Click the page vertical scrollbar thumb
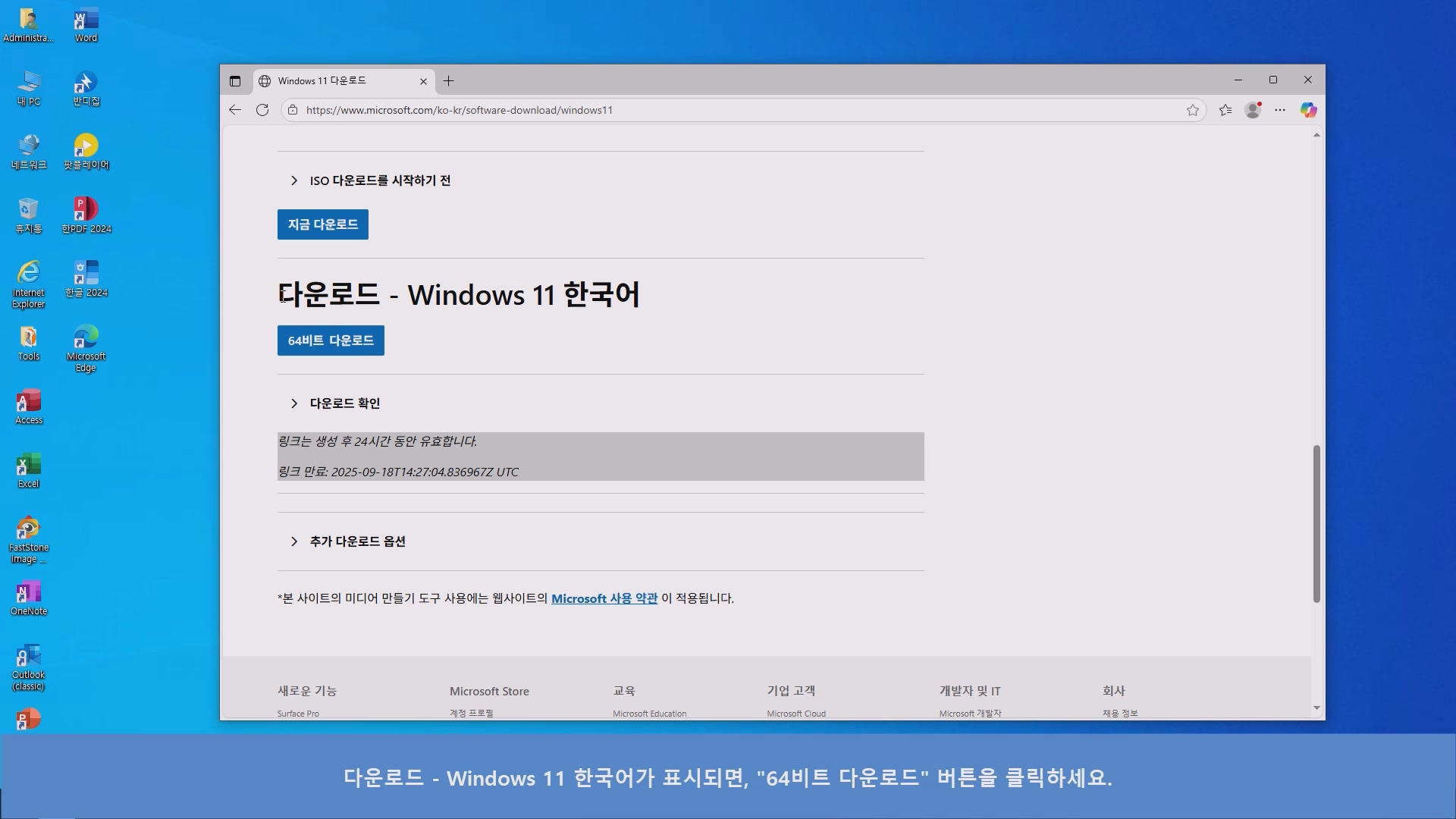The width and height of the screenshot is (1456, 819). click(1316, 523)
